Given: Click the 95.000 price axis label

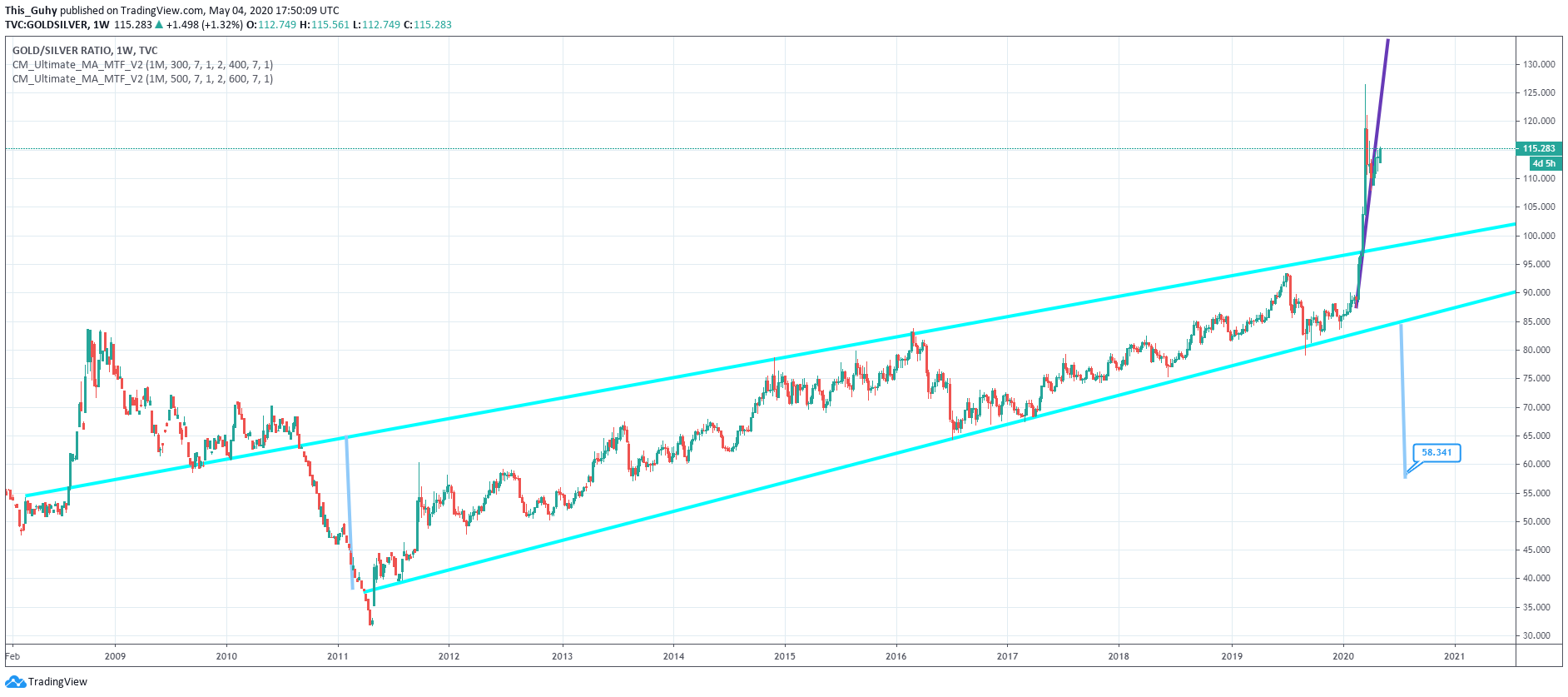Looking at the screenshot, I should (x=1539, y=264).
